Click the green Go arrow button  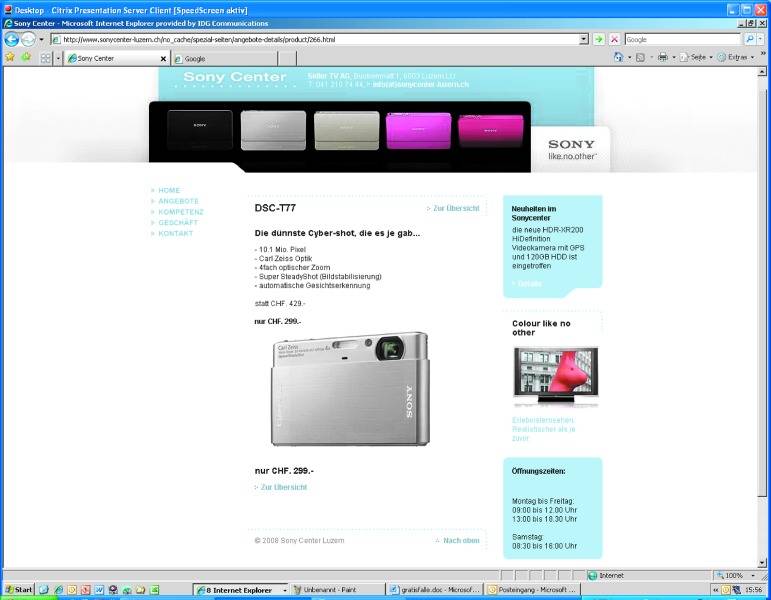(598, 39)
